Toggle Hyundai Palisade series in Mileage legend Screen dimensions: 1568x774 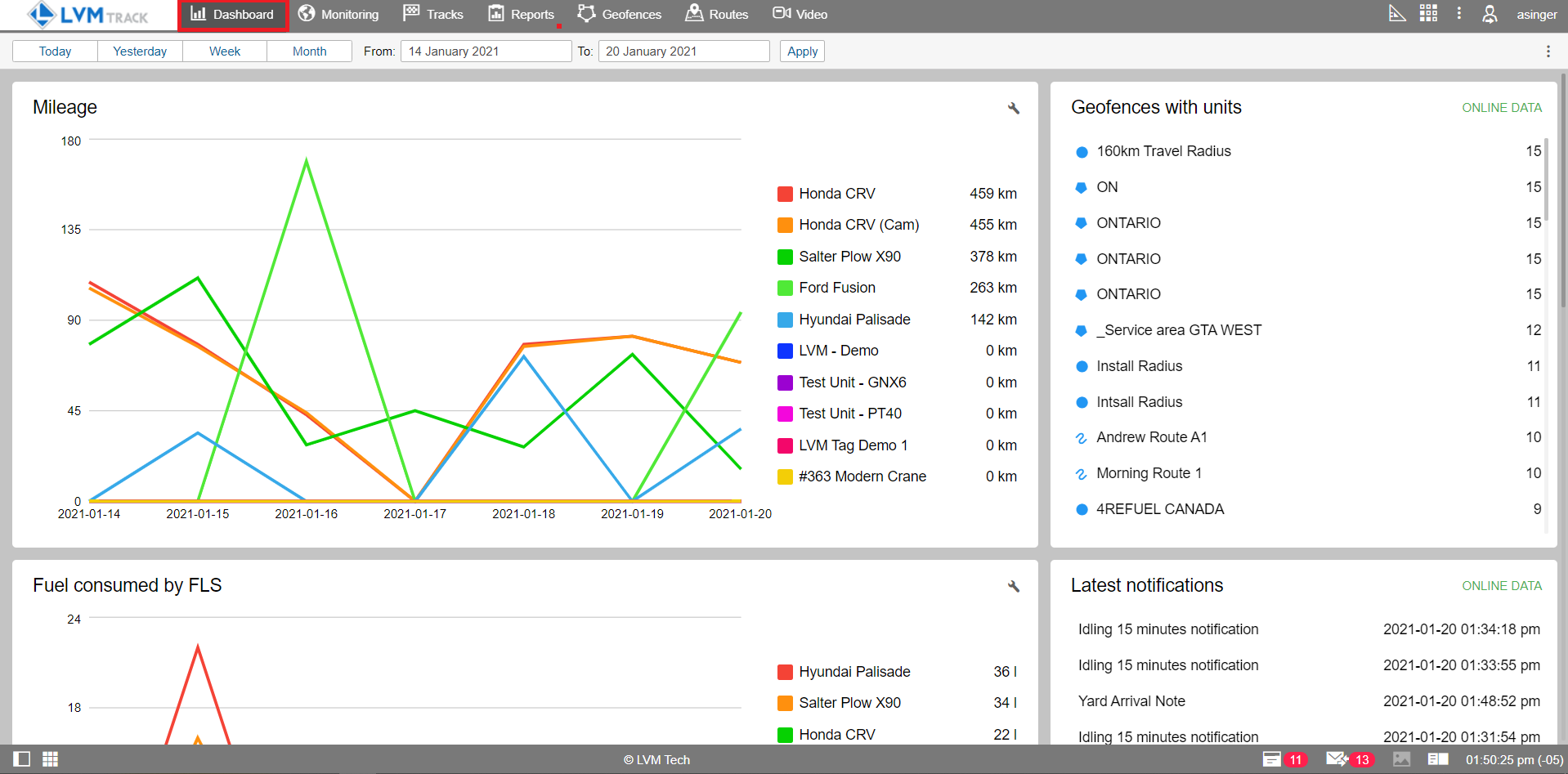(854, 320)
